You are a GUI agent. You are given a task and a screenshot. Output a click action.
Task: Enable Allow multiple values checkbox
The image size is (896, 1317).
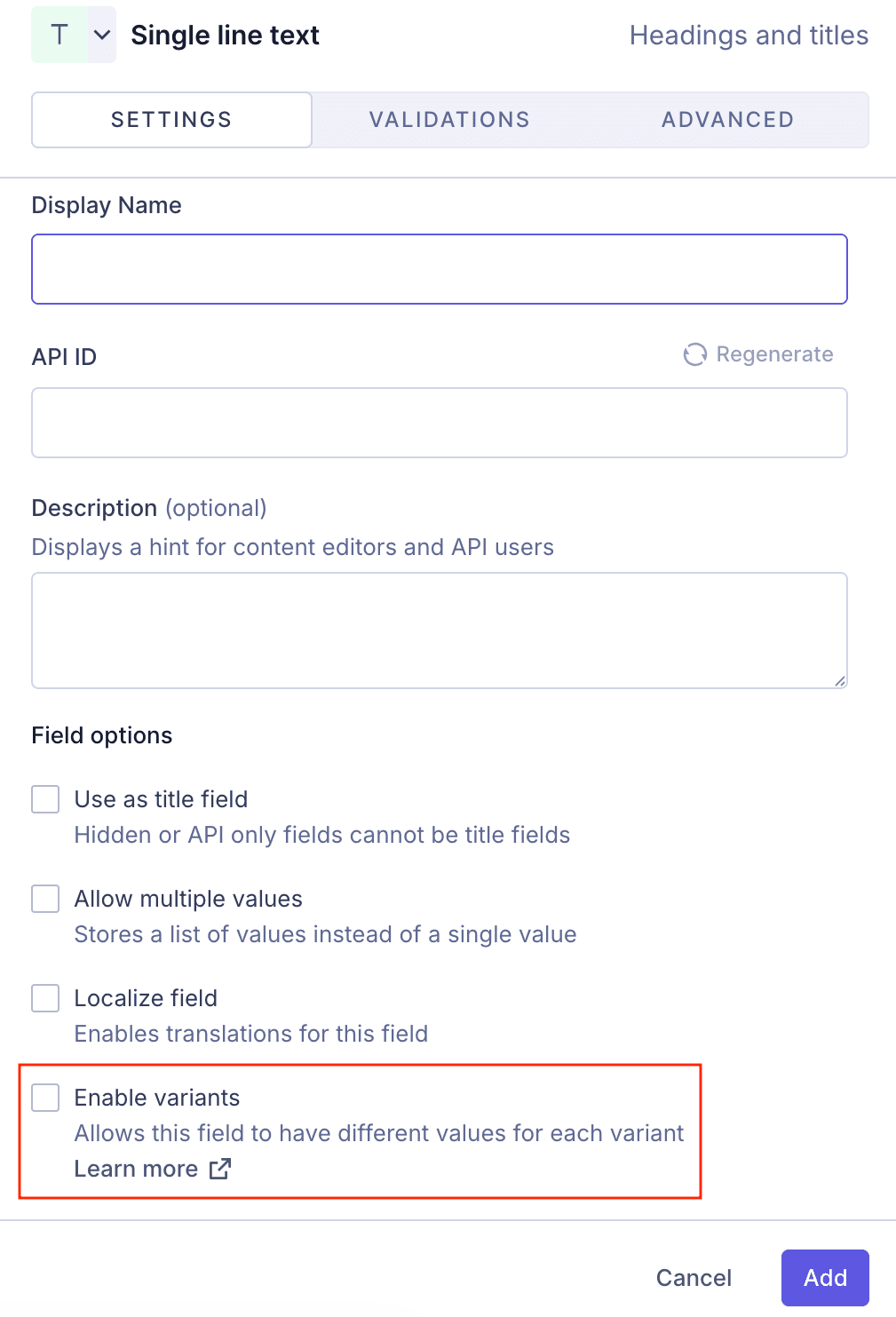(45, 899)
